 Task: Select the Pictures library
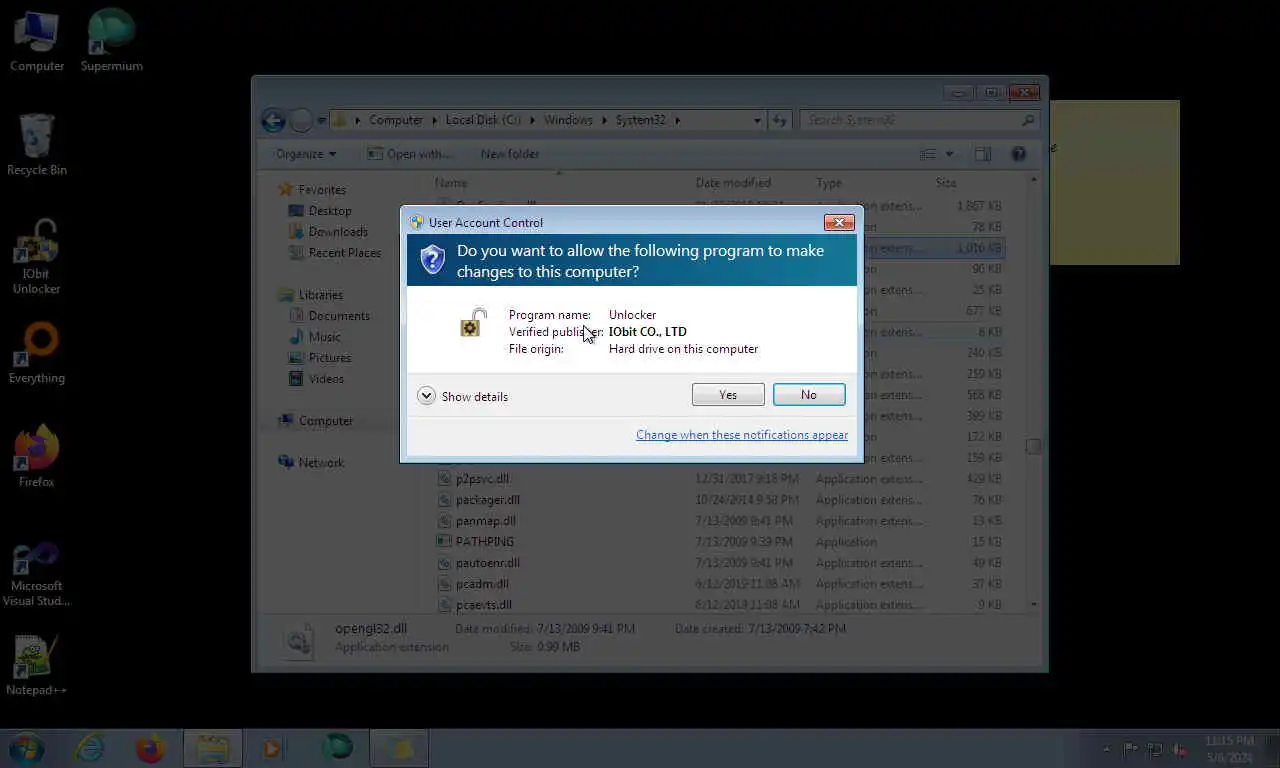point(330,358)
